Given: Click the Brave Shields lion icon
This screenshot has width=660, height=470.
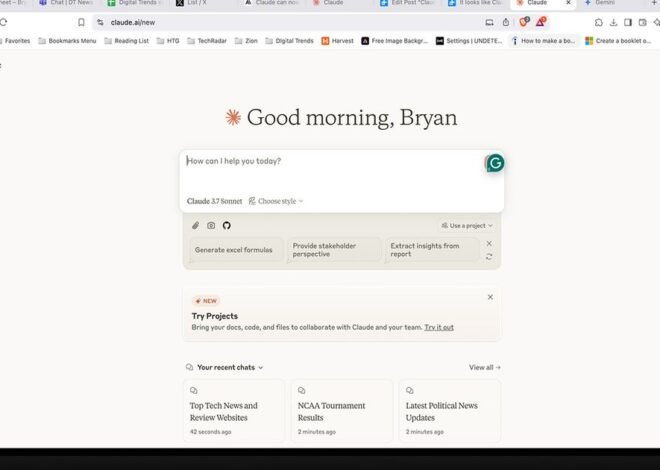Looking at the screenshot, I should point(524,22).
